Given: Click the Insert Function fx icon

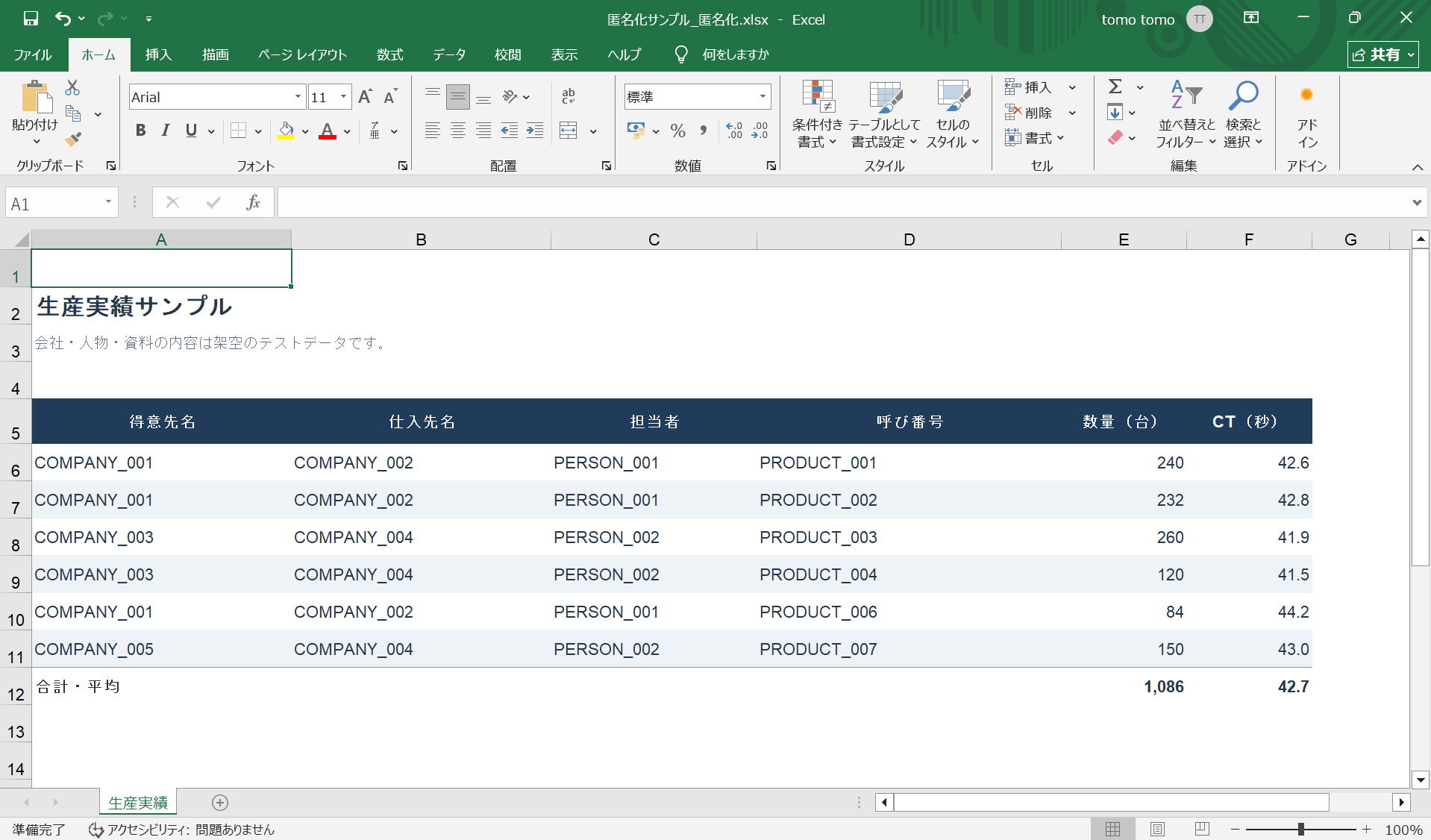Looking at the screenshot, I should pos(254,202).
